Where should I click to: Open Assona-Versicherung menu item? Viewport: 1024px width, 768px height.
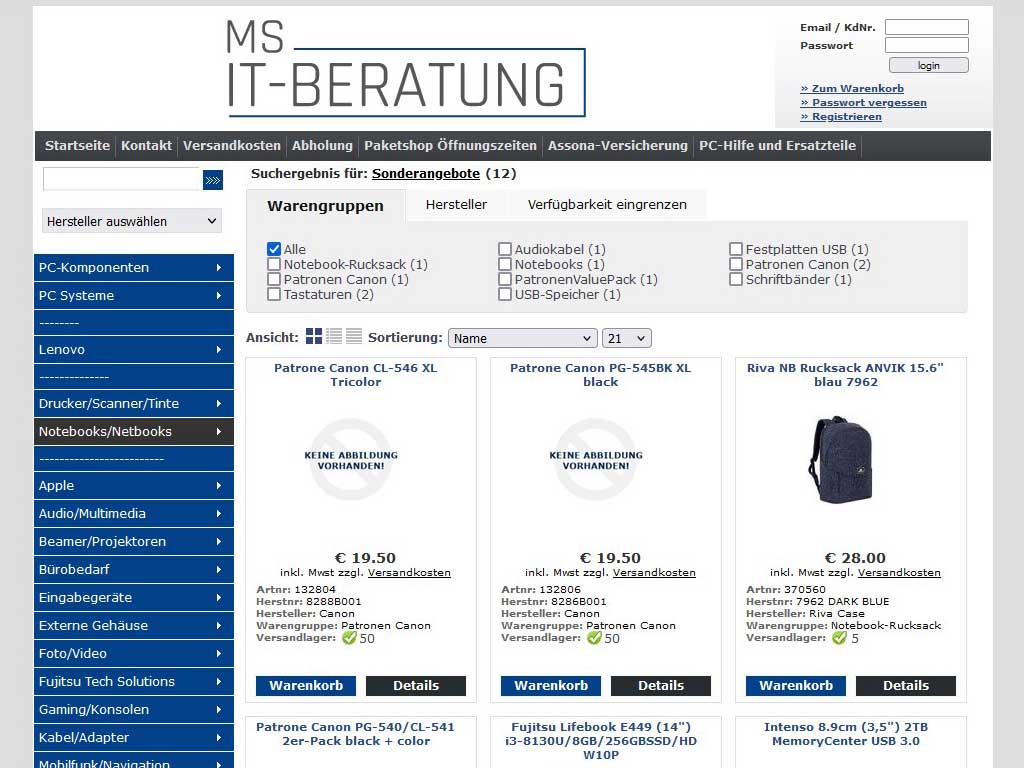tap(618, 146)
